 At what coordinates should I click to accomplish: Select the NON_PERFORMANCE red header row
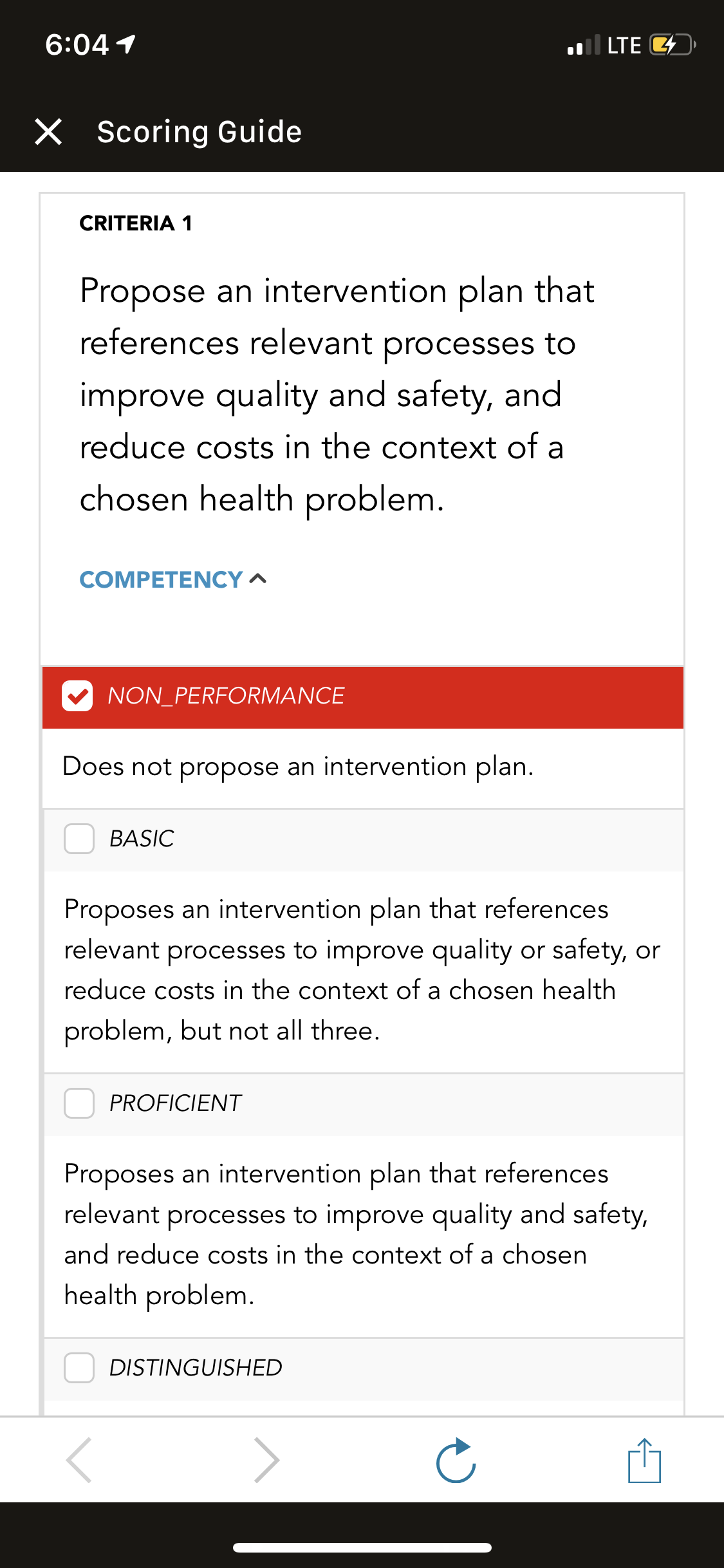click(x=363, y=697)
